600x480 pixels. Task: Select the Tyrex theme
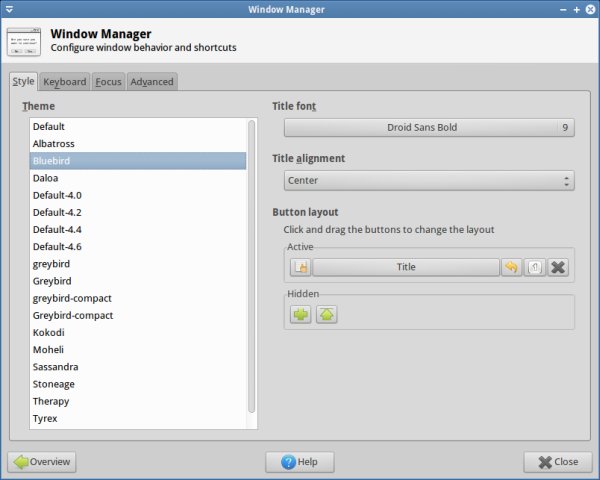(x=138, y=418)
